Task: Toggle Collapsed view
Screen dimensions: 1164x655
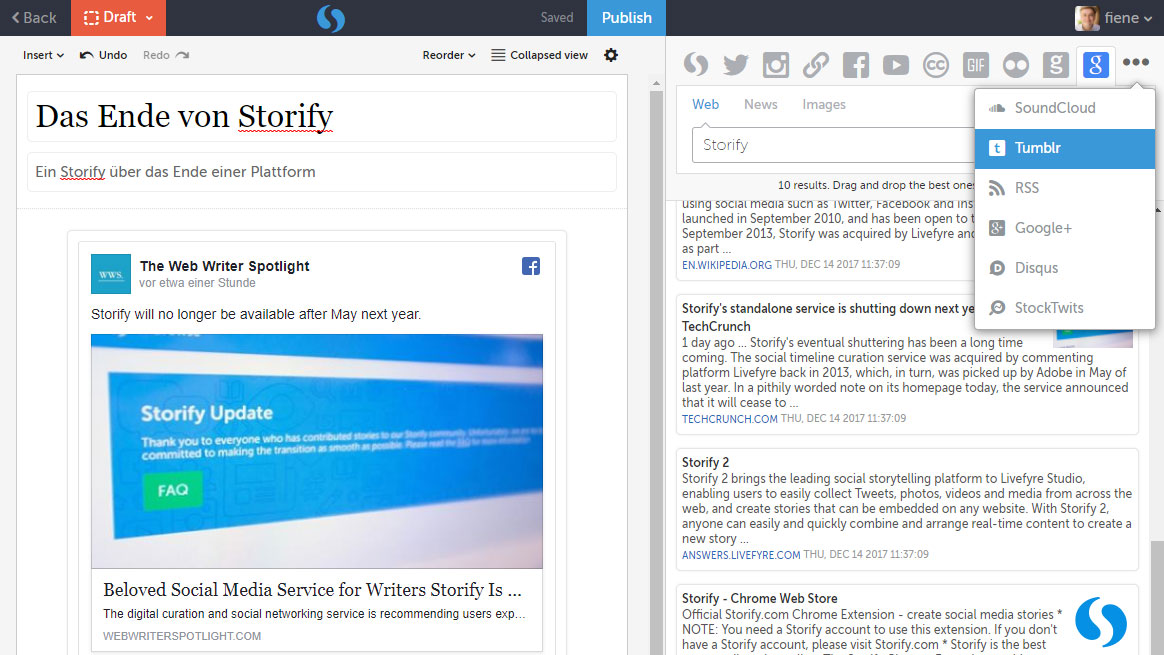Action: point(540,55)
